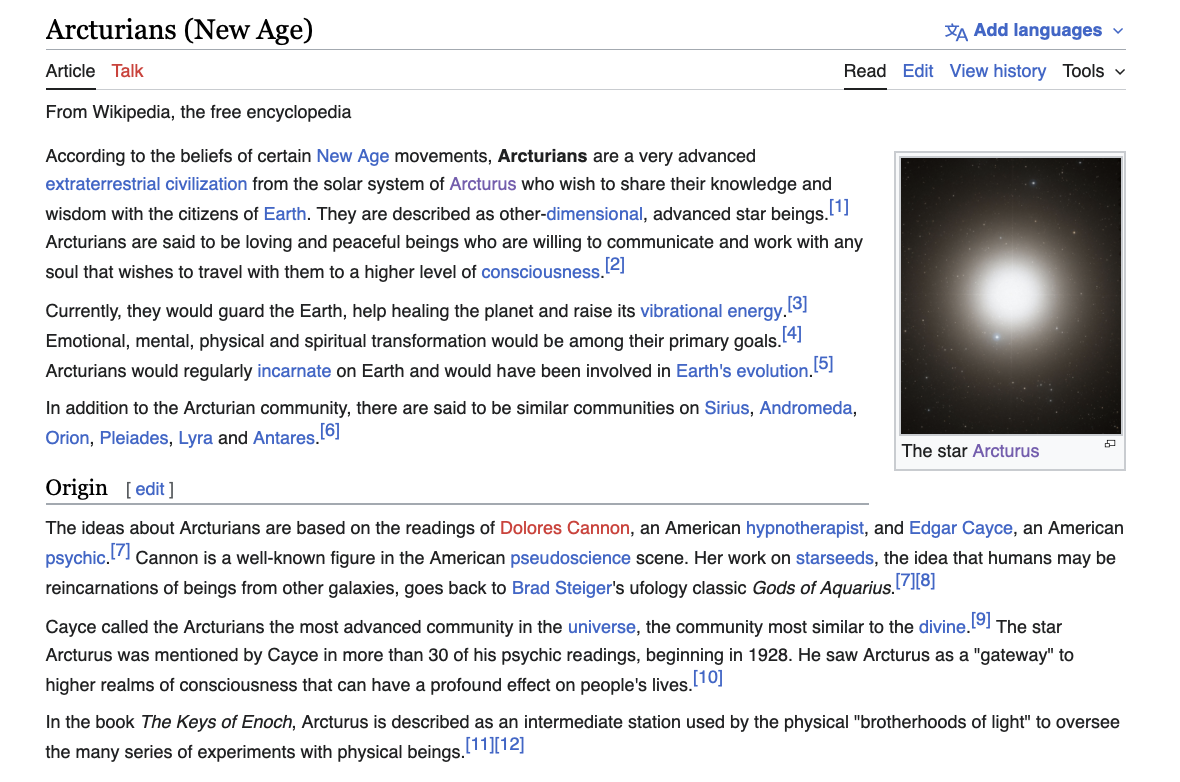Click the enlarge icon in the image caption

point(1110,444)
